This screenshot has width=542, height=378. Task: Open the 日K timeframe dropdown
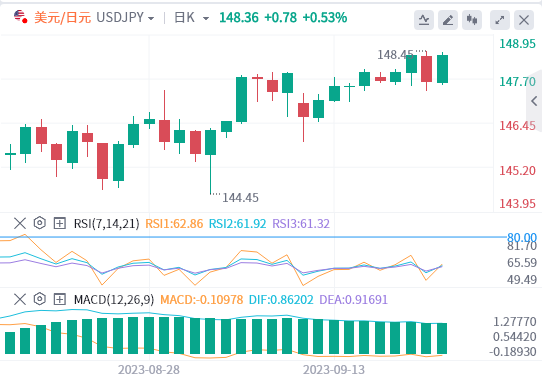tap(191, 17)
